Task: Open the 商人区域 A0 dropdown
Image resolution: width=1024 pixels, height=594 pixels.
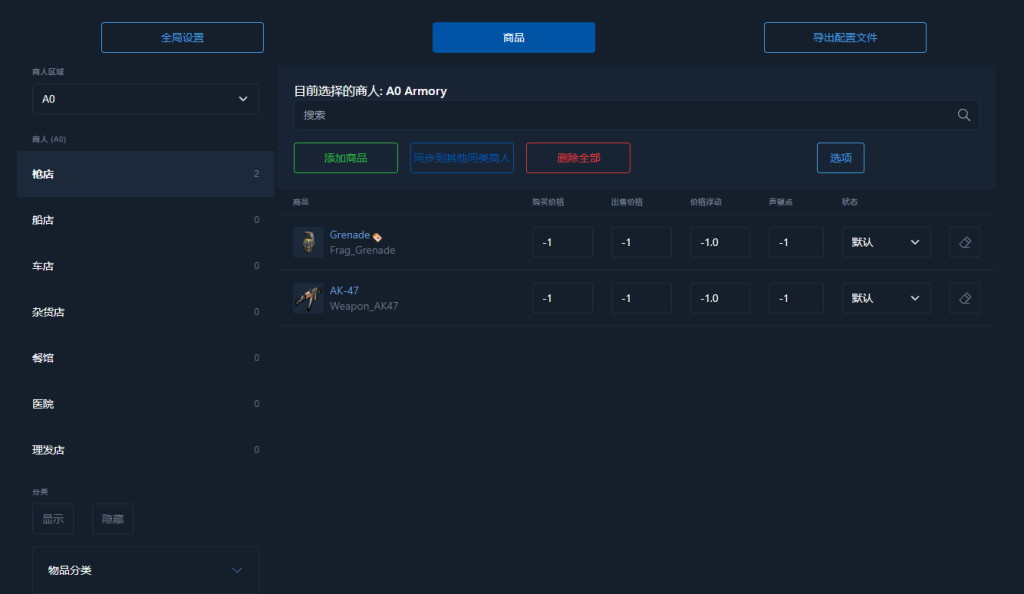Action: (x=145, y=99)
